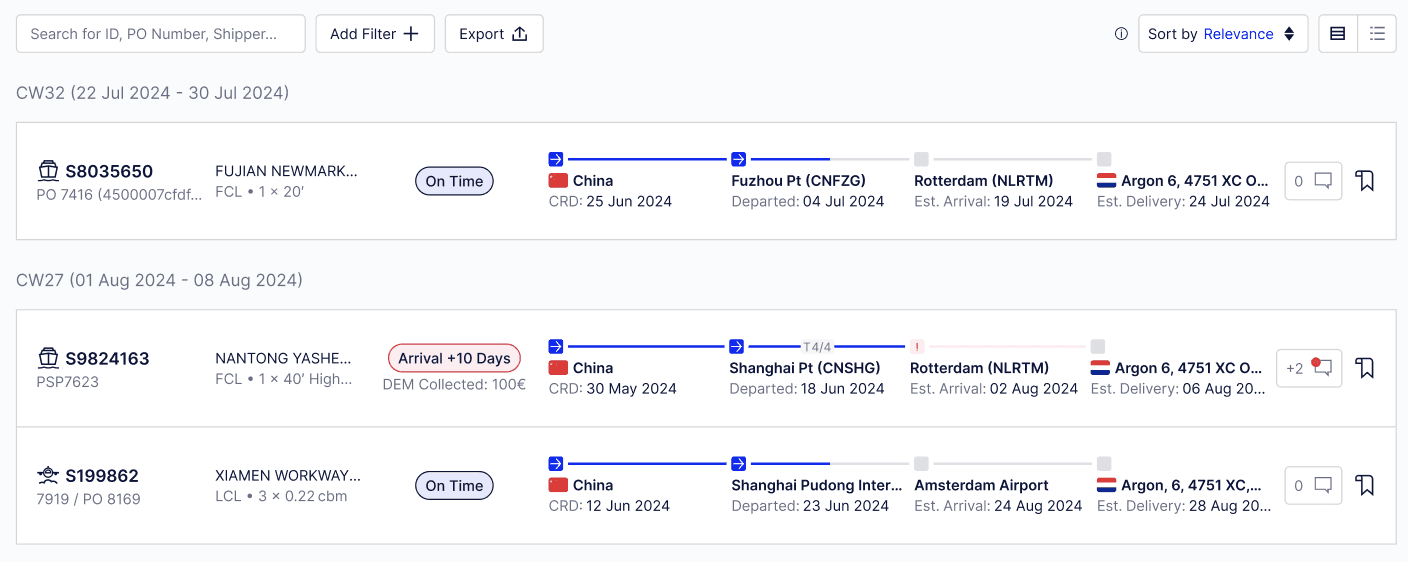Screen dimensions: 1408x562
Task: Open comments for shipment S199862
Action: click(x=1313, y=485)
